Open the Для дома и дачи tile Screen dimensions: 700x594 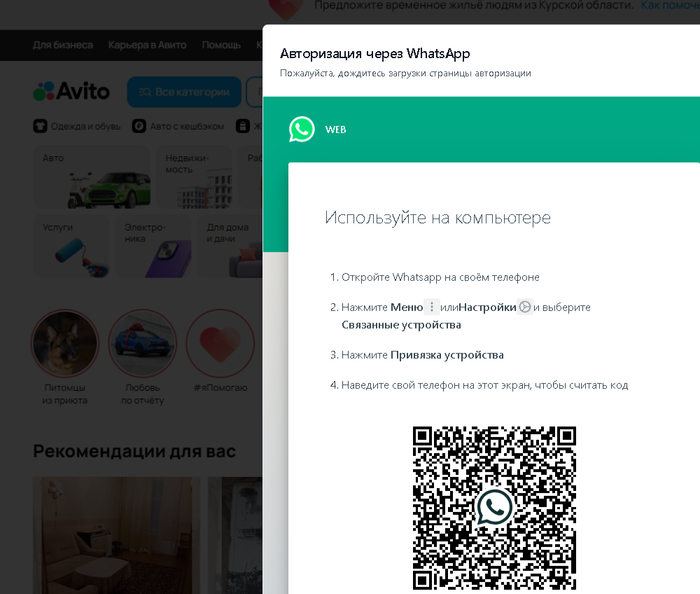pos(231,246)
